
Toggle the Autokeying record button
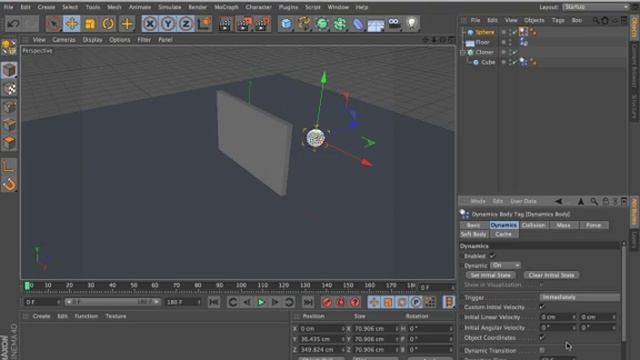coord(341,302)
